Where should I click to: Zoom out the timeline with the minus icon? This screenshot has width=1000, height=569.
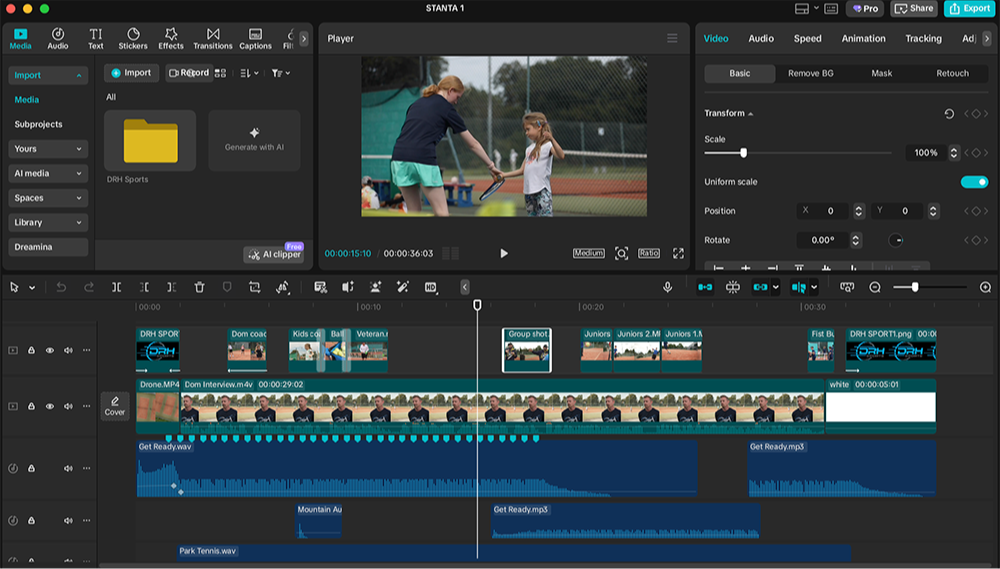(x=875, y=287)
